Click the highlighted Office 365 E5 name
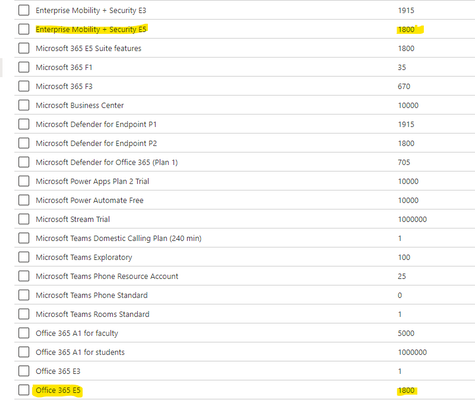This screenshot has height=400, width=475. click(x=58, y=390)
